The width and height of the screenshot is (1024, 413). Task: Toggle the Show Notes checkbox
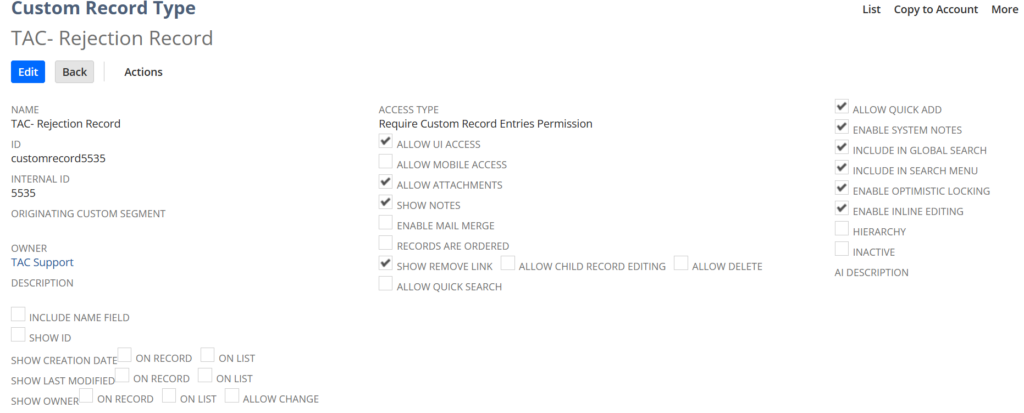click(x=386, y=203)
